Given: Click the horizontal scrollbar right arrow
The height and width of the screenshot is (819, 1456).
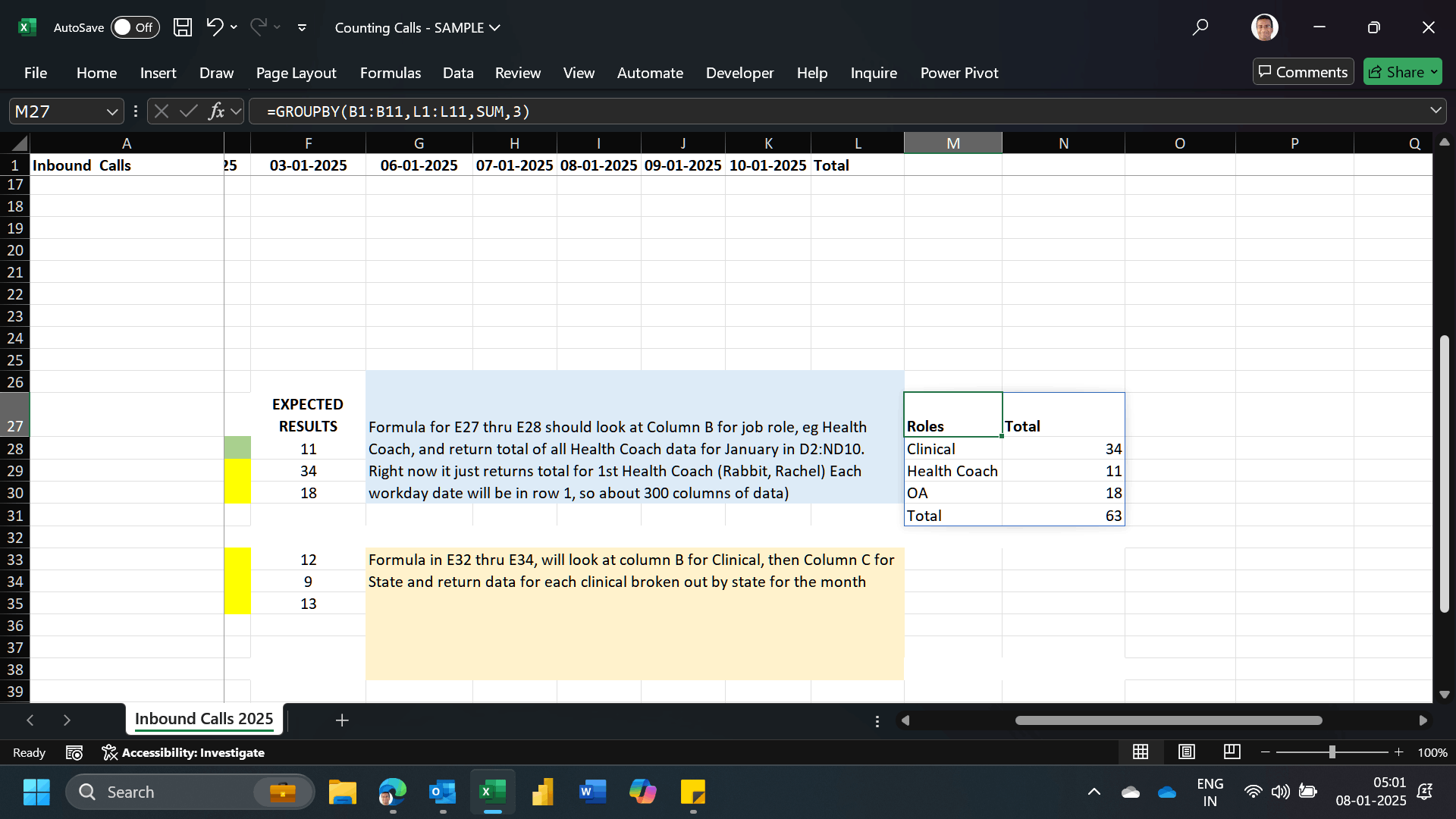Looking at the screenshot, I should pos(1423,720).
